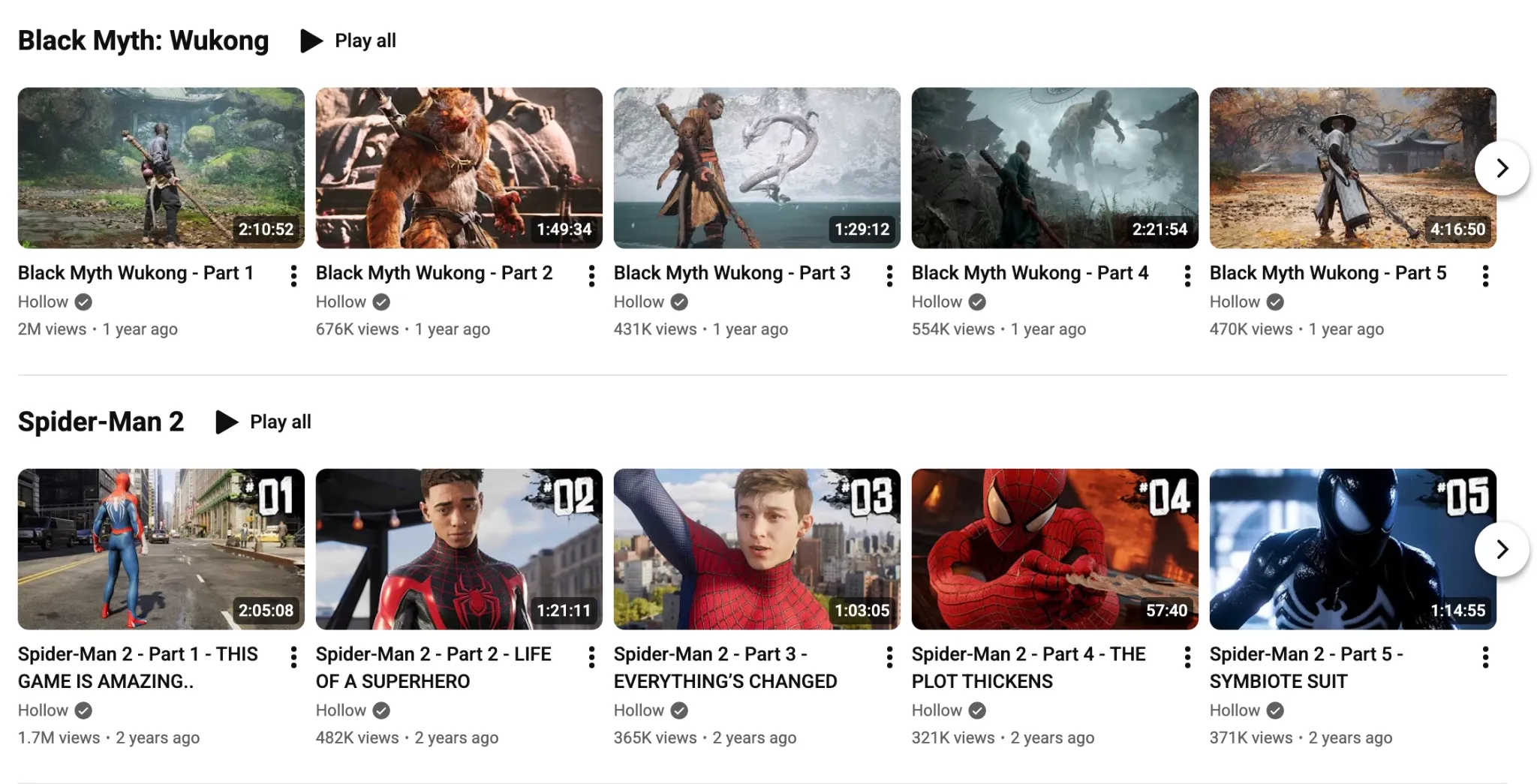Viewport: 1537px width, 784px height.
Task: Open Spider-Man 2 thumbnail numbered 05
Action: 1353,549
